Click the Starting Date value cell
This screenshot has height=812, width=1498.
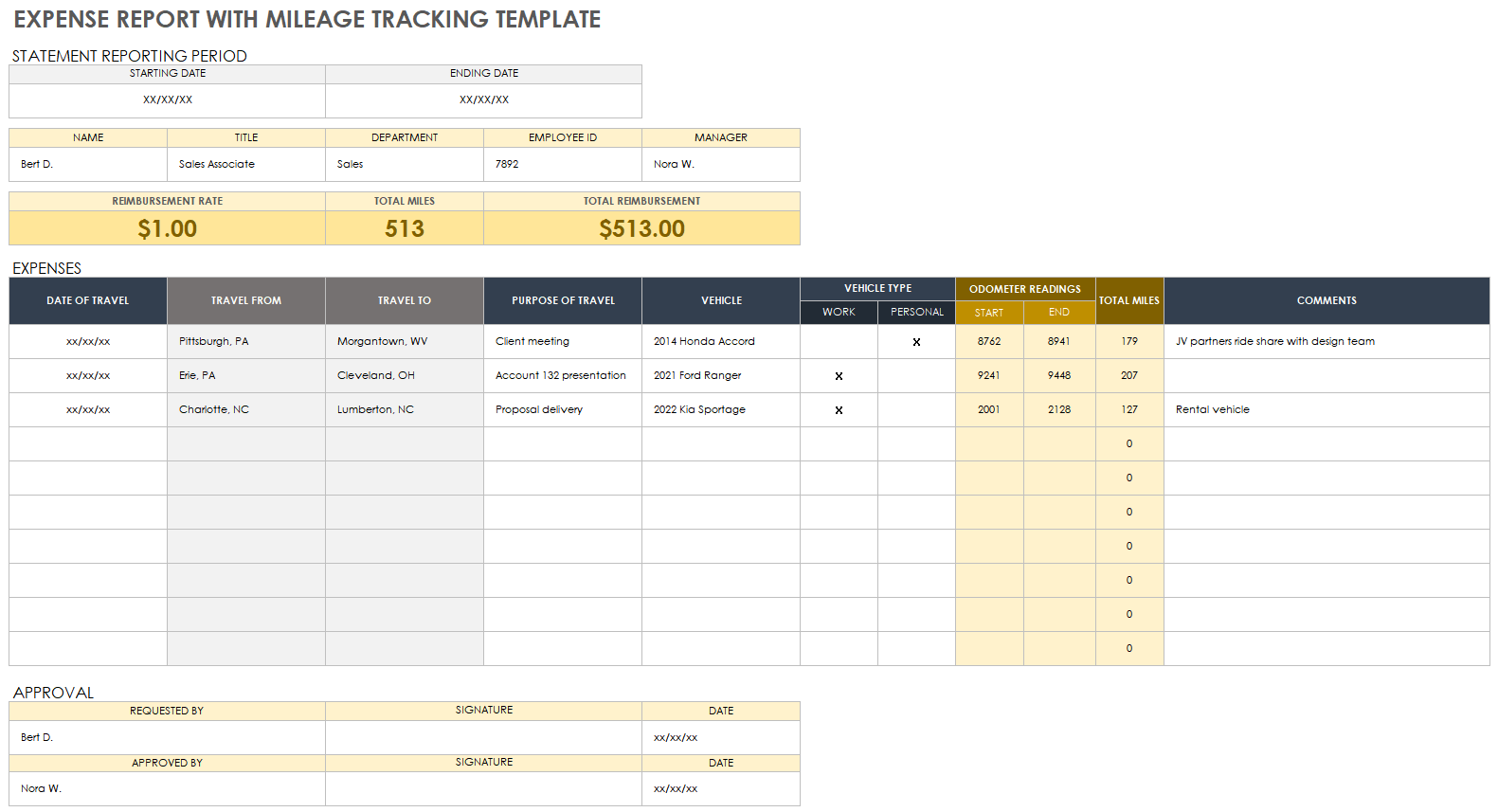[x=168, y=100]
